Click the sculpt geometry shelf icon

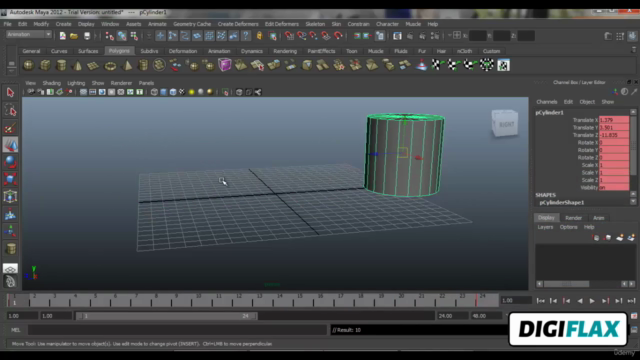point(421,65)
